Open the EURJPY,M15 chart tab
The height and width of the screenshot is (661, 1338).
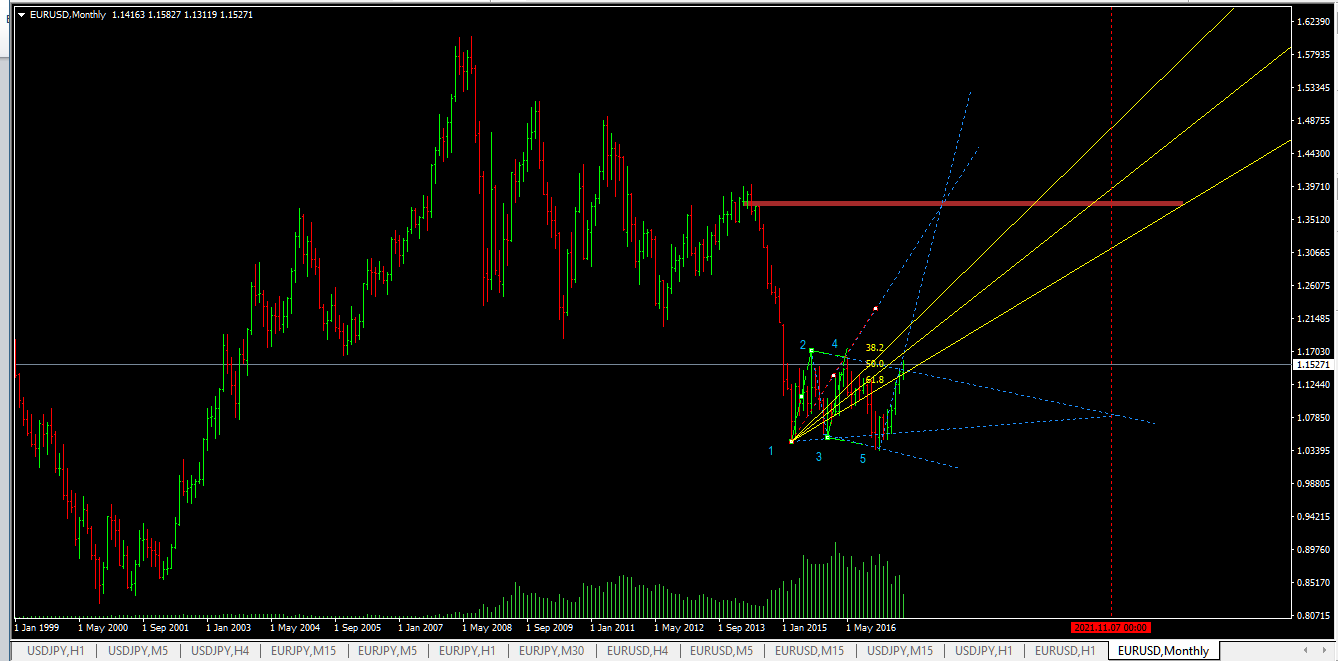coord(303,651)
